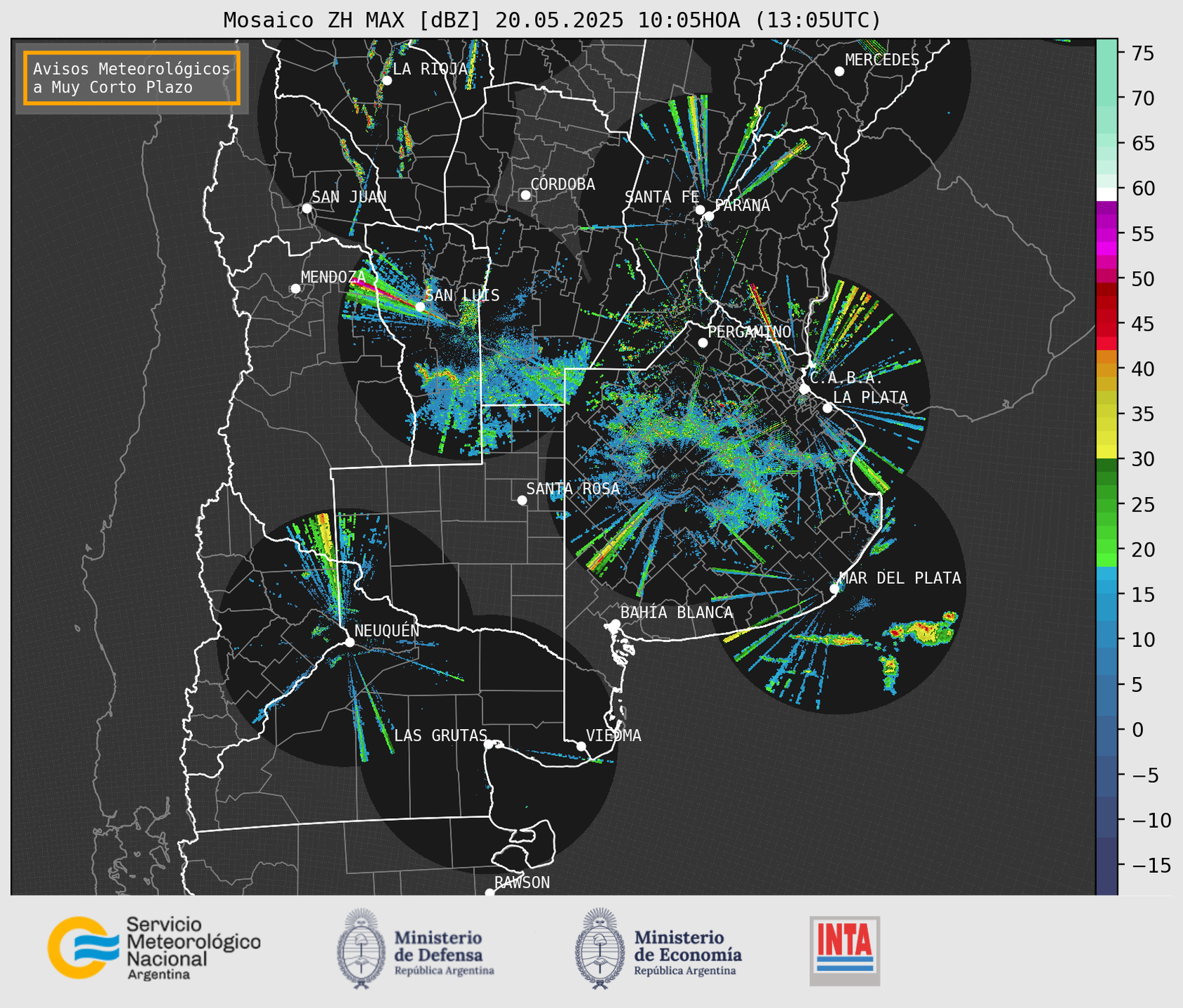
Task: Click the CÓRDOBA map label
Action: pyautogui.click(x=562, y=184)
